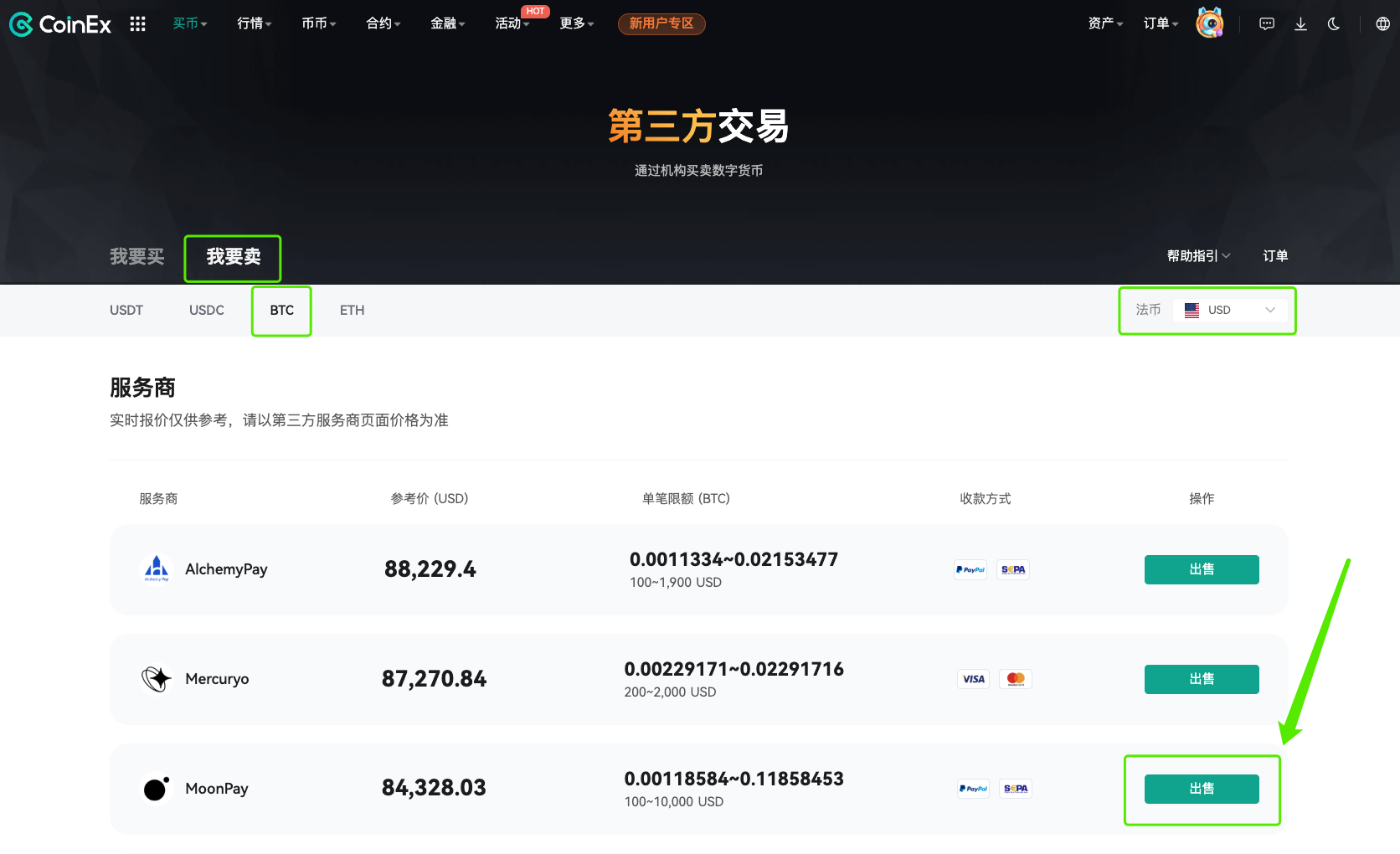Expand the 金融 navigation menu
Screen dimensions: 1400x854
(x=448, y=23)
